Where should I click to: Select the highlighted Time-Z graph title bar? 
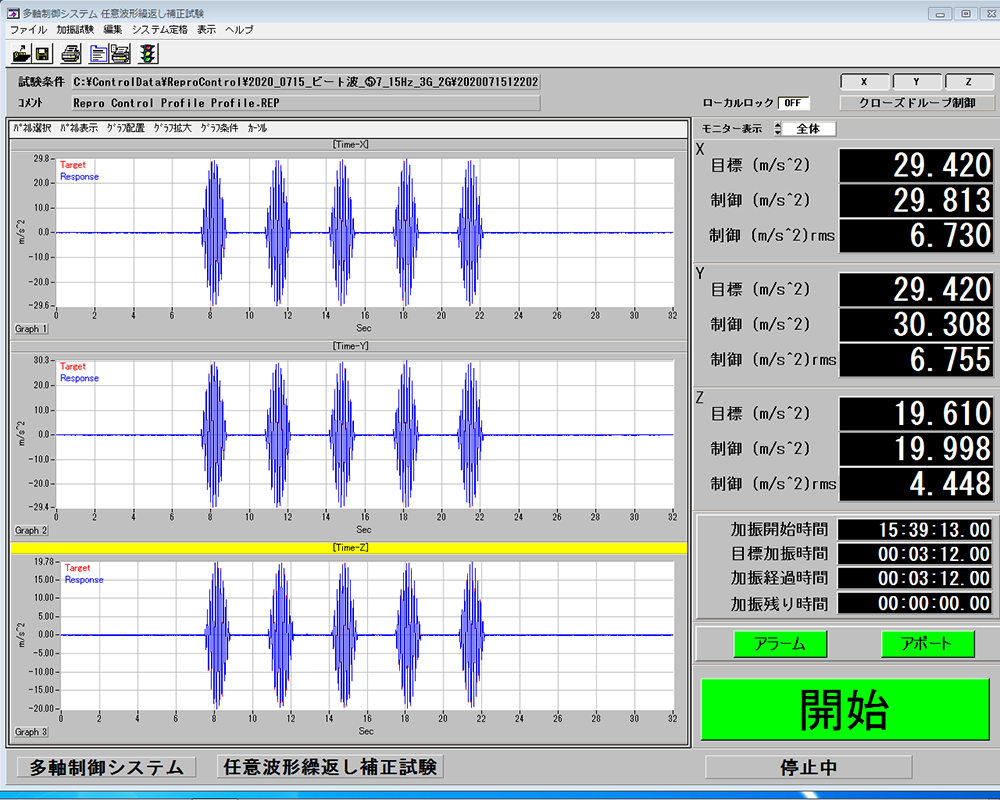[x=349, y=547]
